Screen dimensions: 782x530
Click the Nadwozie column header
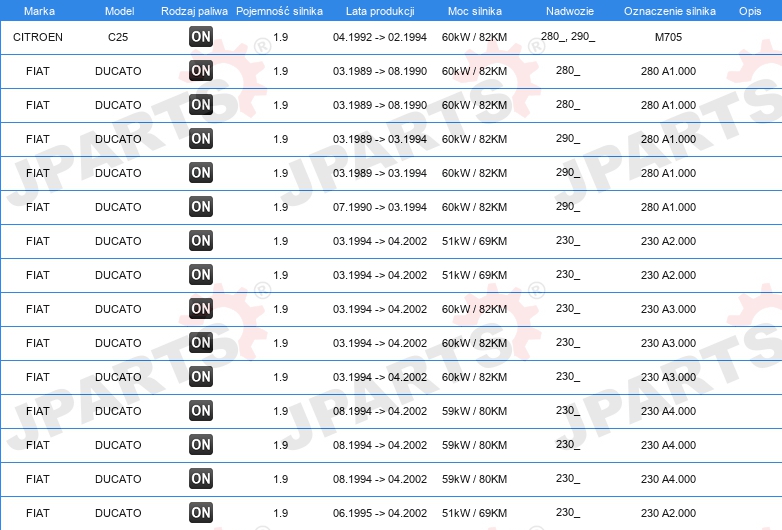coord(570,11)
